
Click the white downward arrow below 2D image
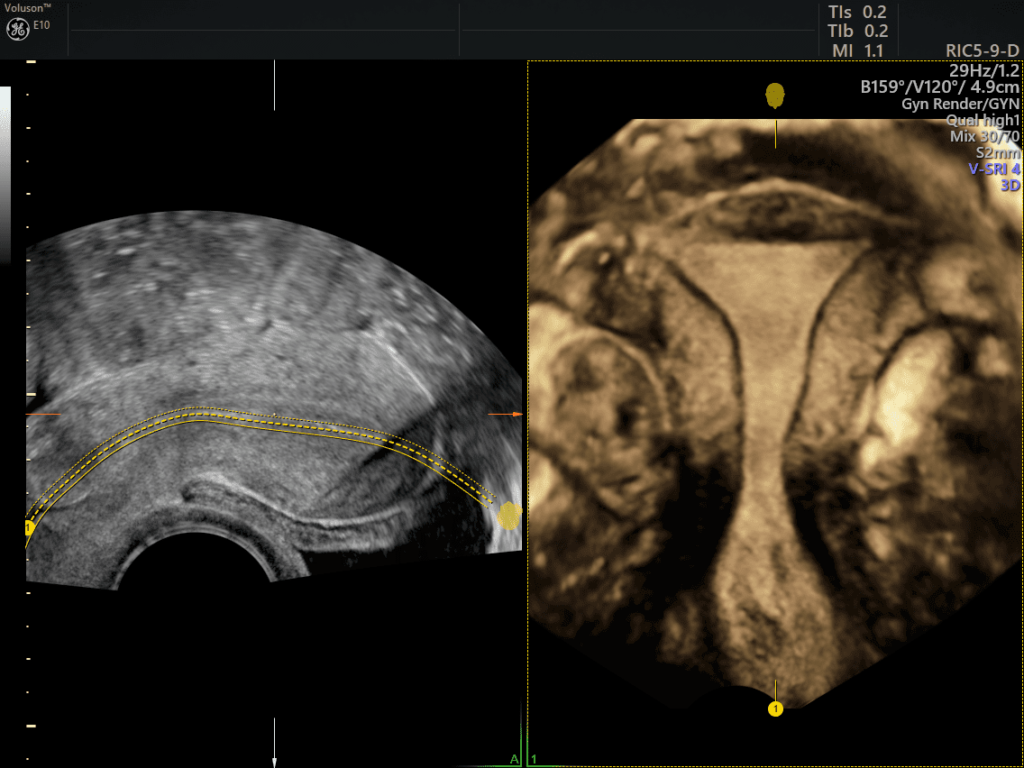point(275,757)
